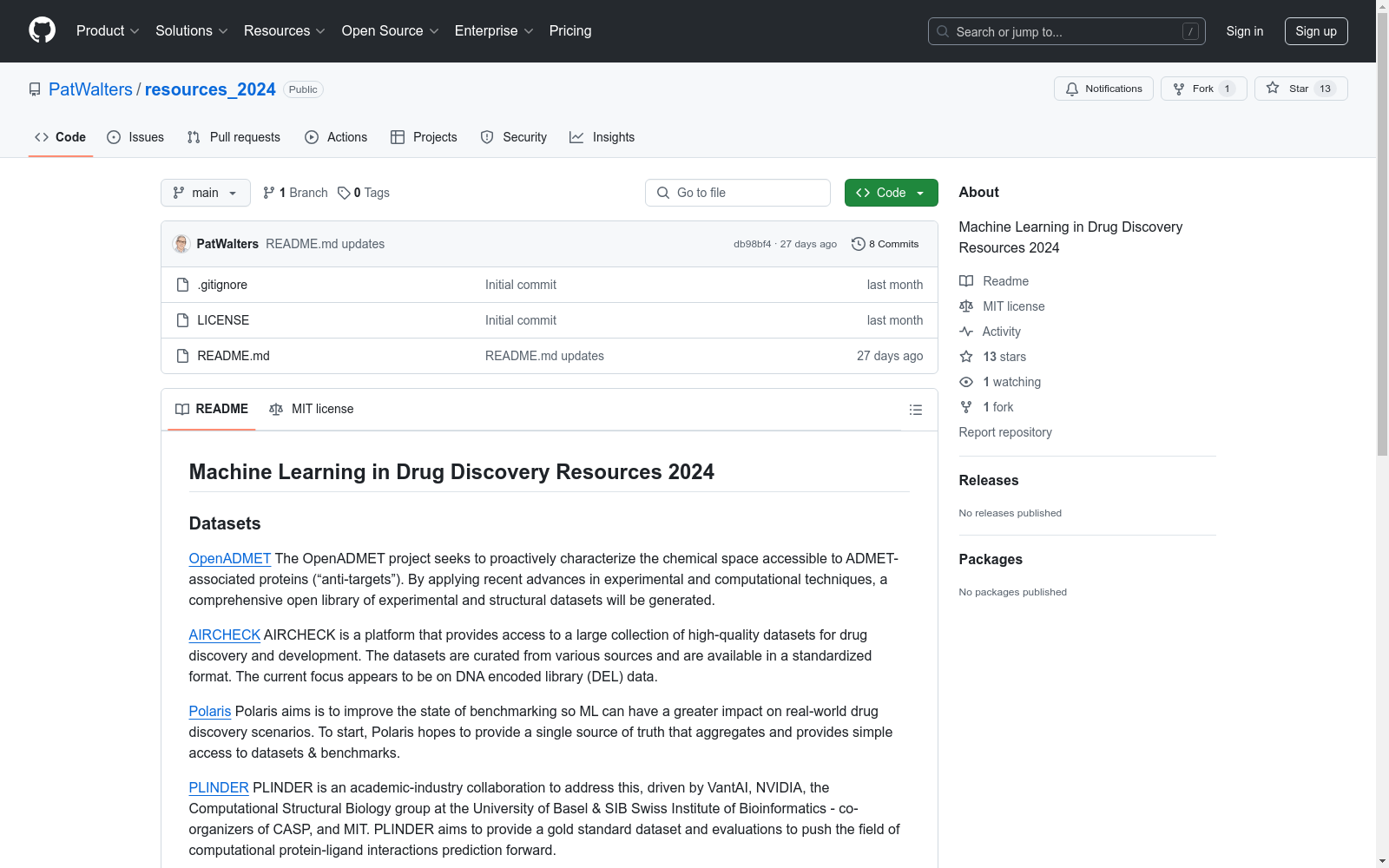Image resolution: width=1389 pixels, height=868 pixels.
Task: Click the PatWalters avatar in commit row
Action: (181, 244)
